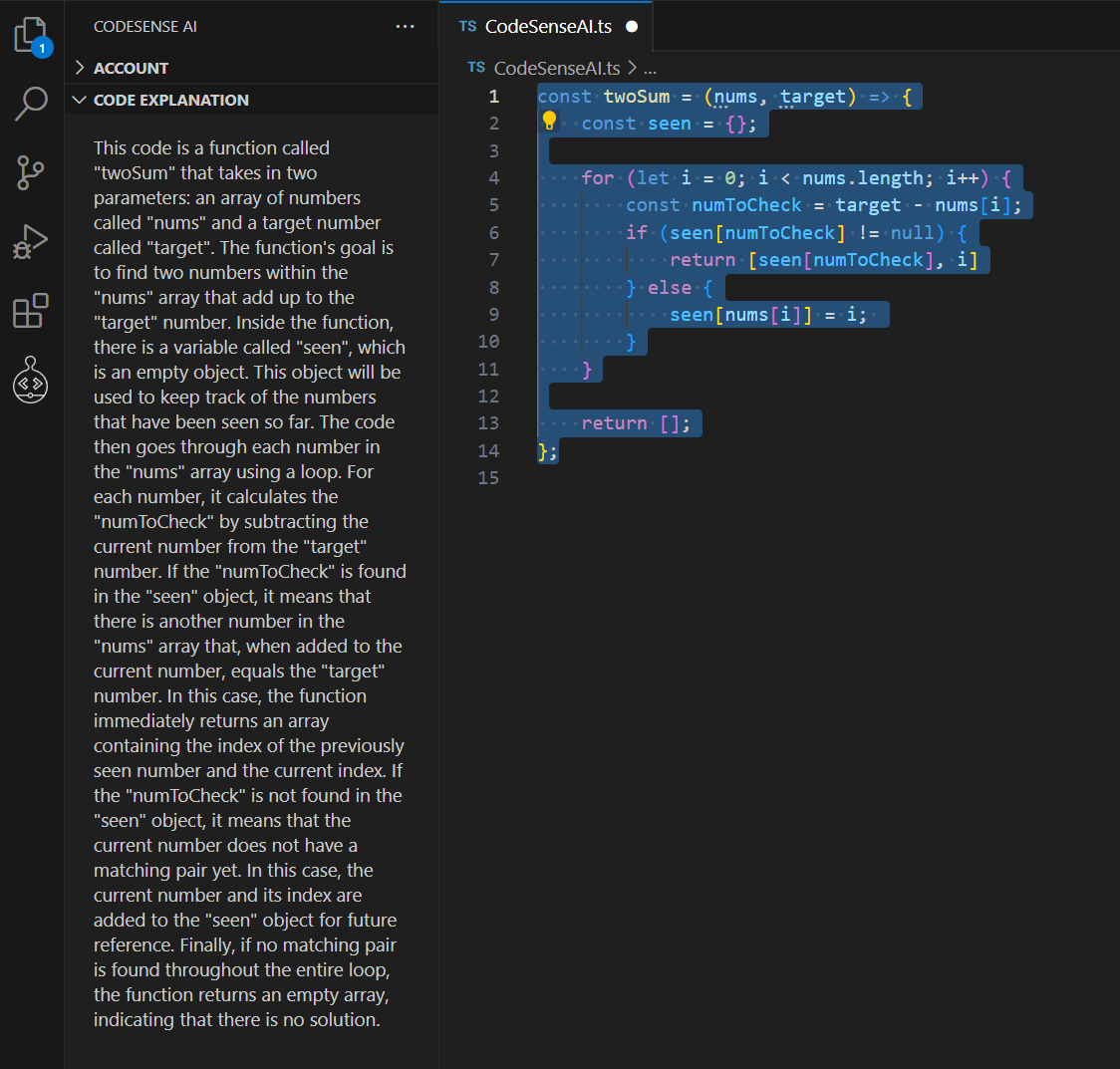Image resolution: width=1120 pixels, height=1069 pixels.
Task: Open the Search magnifier in activity bar
Action: [31, 104]
